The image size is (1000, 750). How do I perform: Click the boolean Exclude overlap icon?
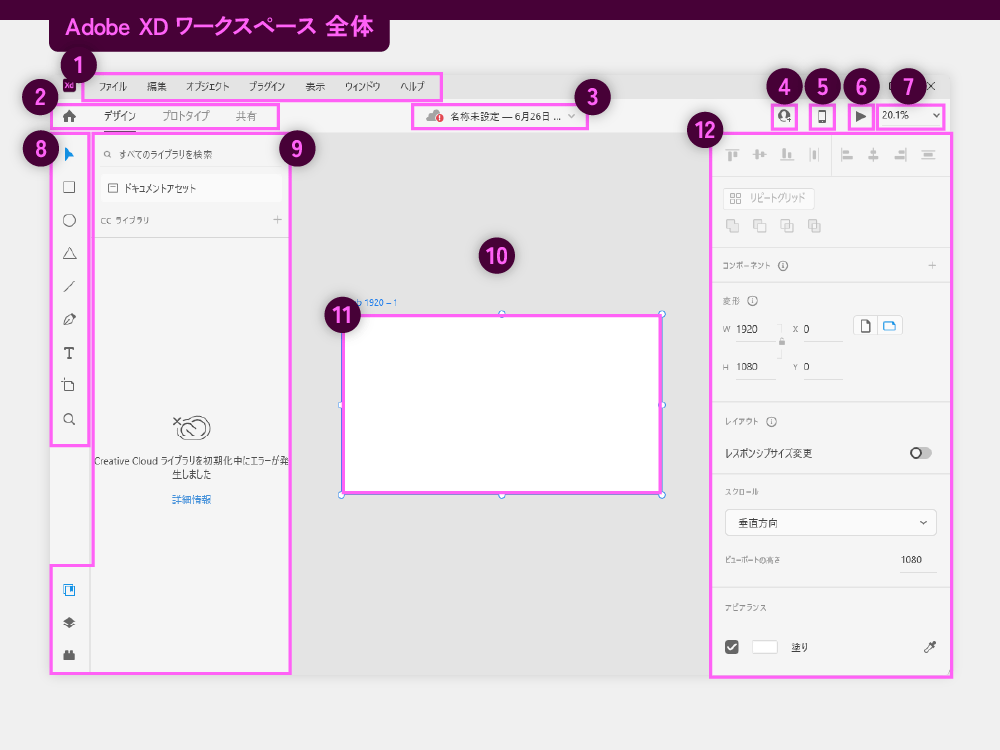point(814,226)
